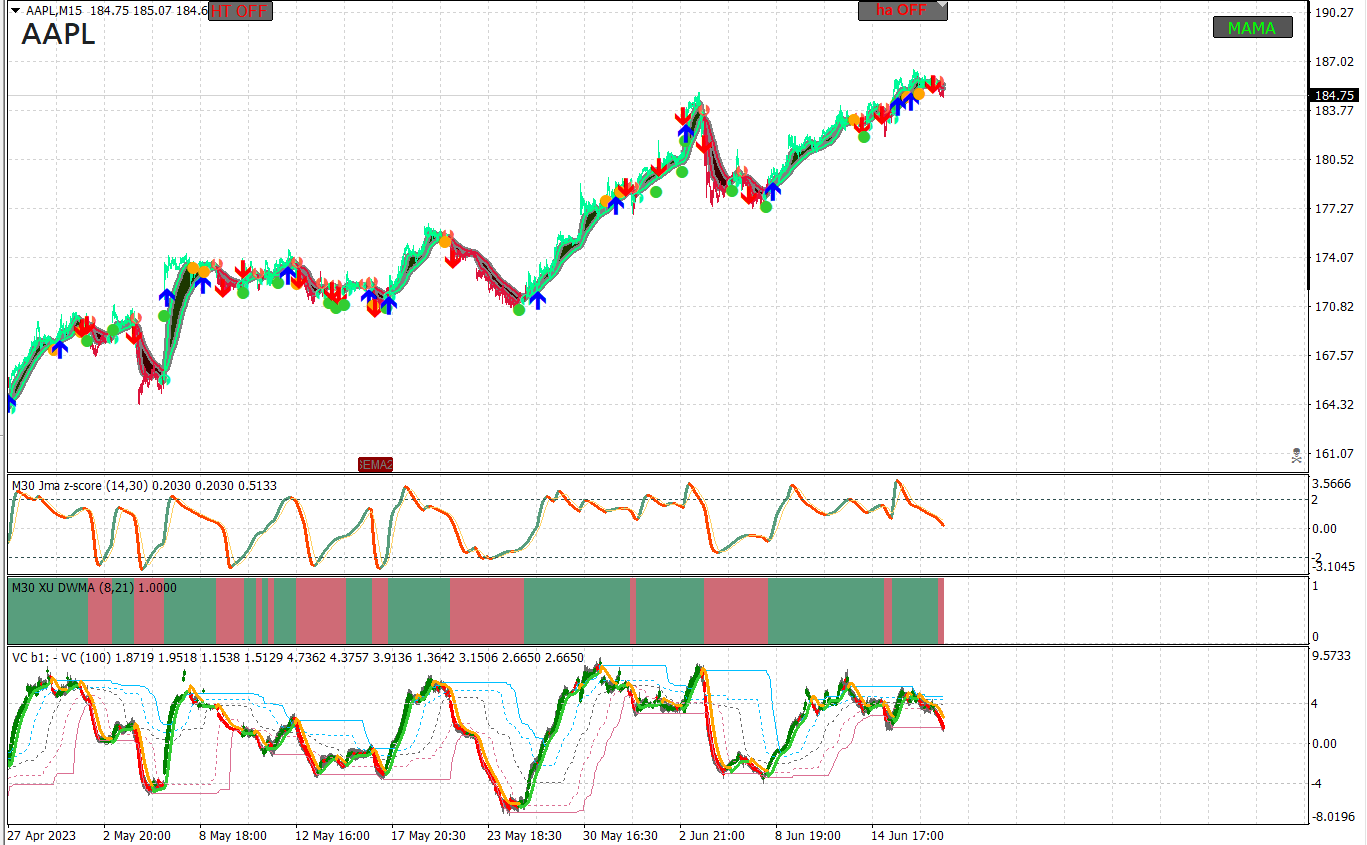1367x845 pixels.
Task: Click the 14 Jun 17:00 time label
Action: coord(908,836)
